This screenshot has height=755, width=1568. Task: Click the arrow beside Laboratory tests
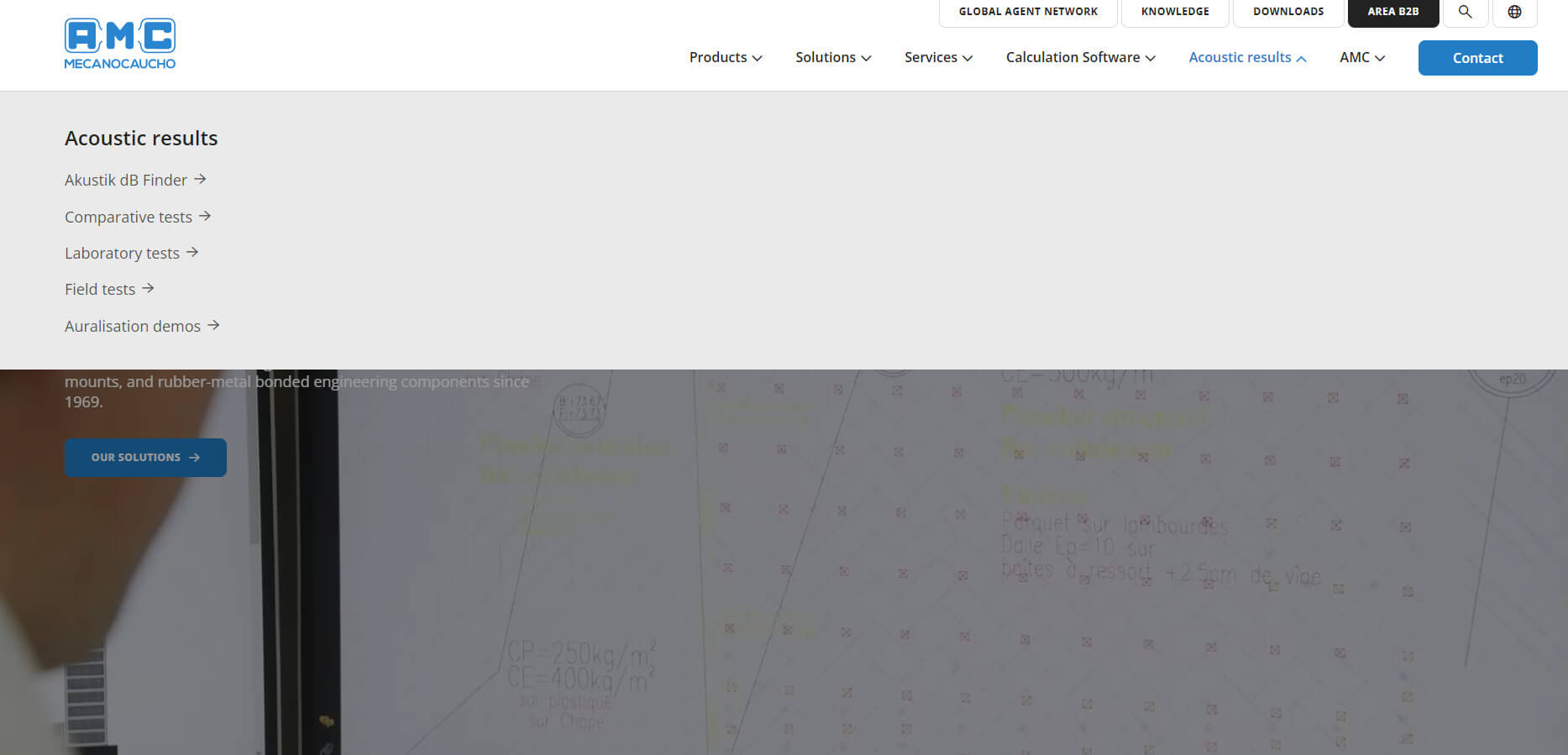[192, 252]
